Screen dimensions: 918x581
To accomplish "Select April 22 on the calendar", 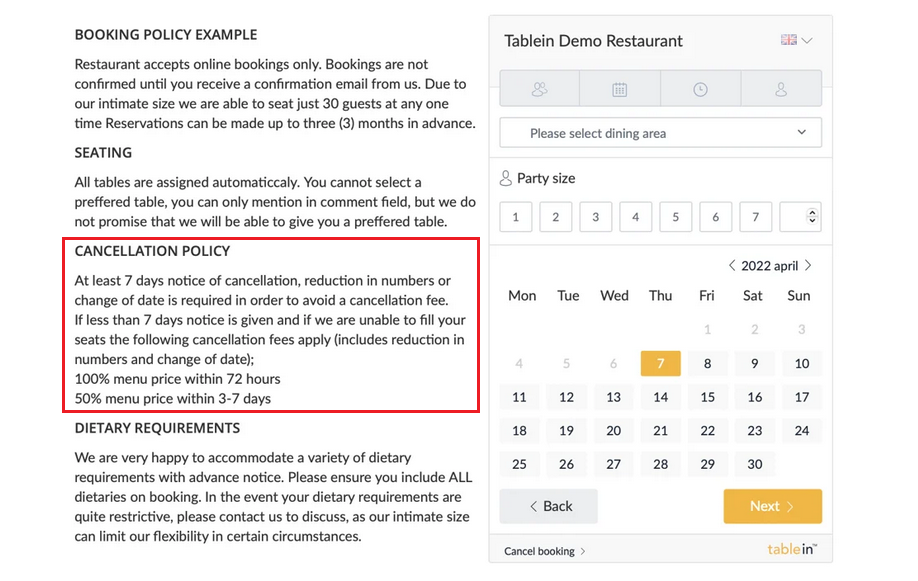I will click(707, 430).
